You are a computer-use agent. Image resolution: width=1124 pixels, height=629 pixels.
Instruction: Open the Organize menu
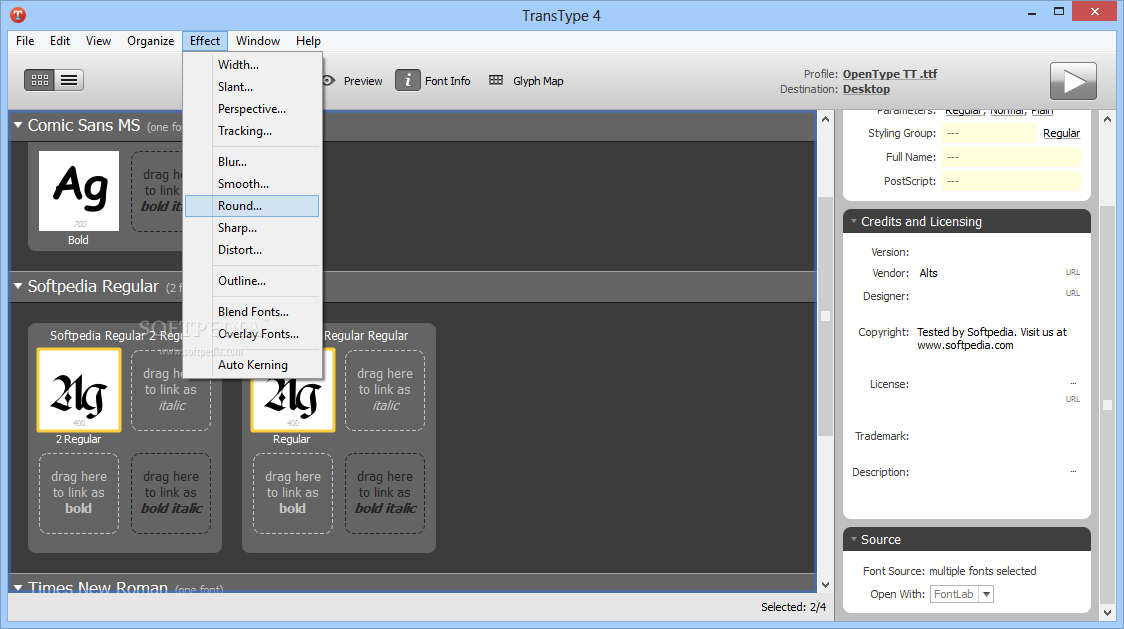151,41
